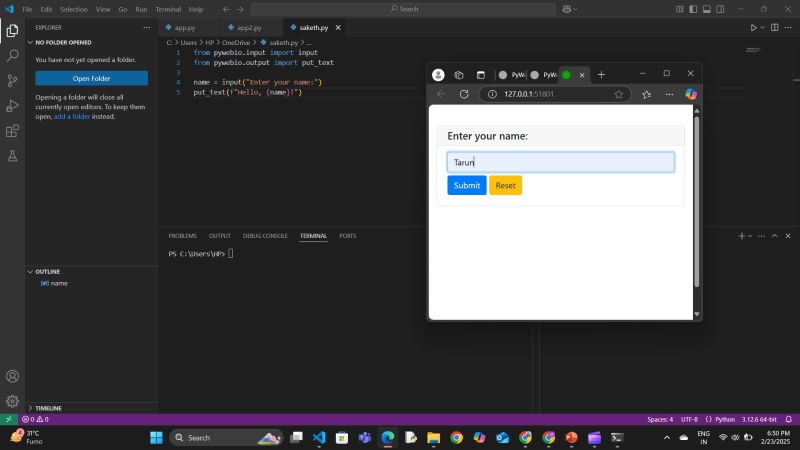Image resolution: width=800 pixels, height=450 pixels.
Task: Open the Explorer view in activity bar
Action: coord(12,31)
